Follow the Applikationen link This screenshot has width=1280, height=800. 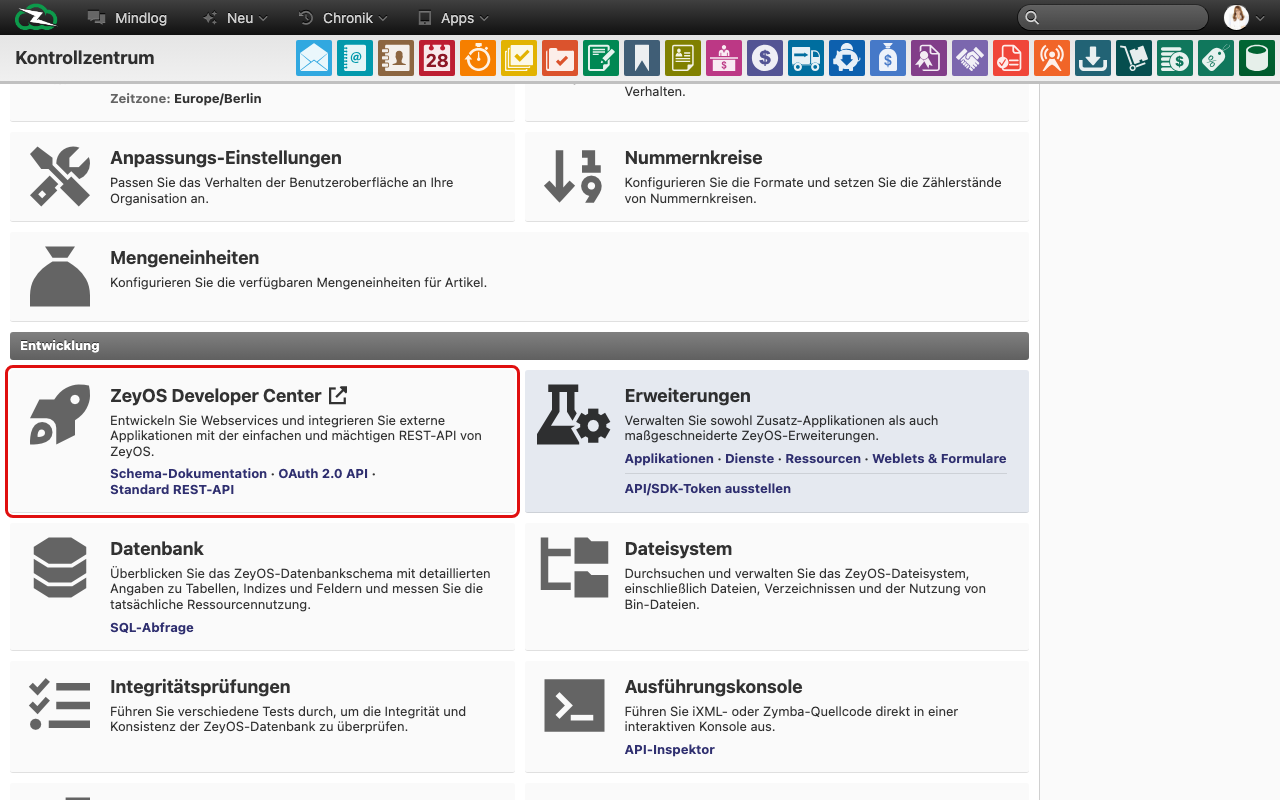pos(669,459)
